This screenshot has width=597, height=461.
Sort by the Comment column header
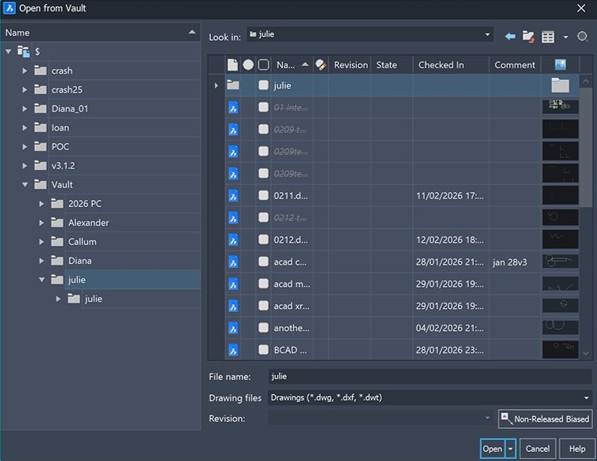tap(514, 65)
